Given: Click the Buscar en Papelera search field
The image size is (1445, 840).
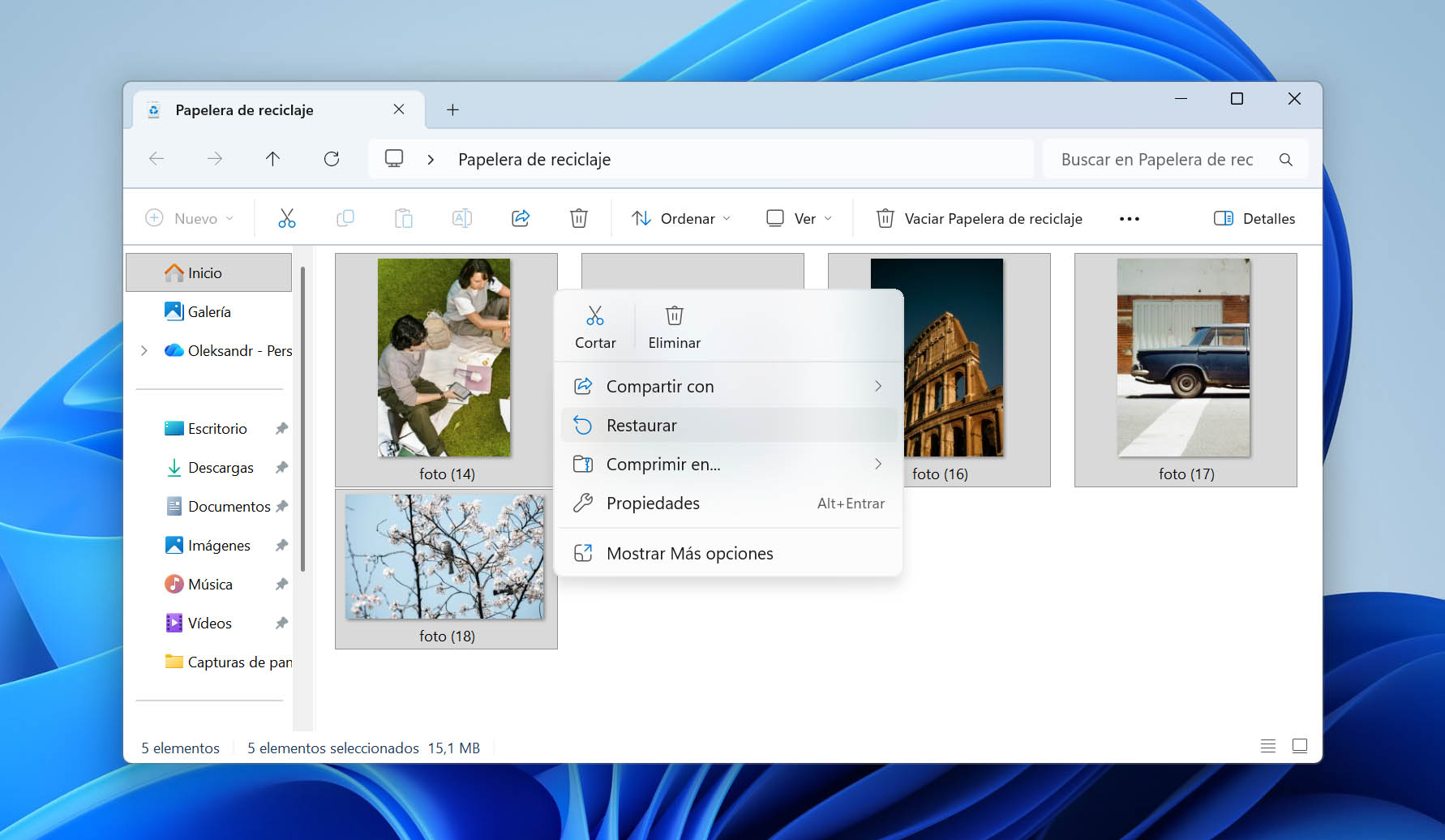Looking at the screenshot, I should (x=1174, y=160).
